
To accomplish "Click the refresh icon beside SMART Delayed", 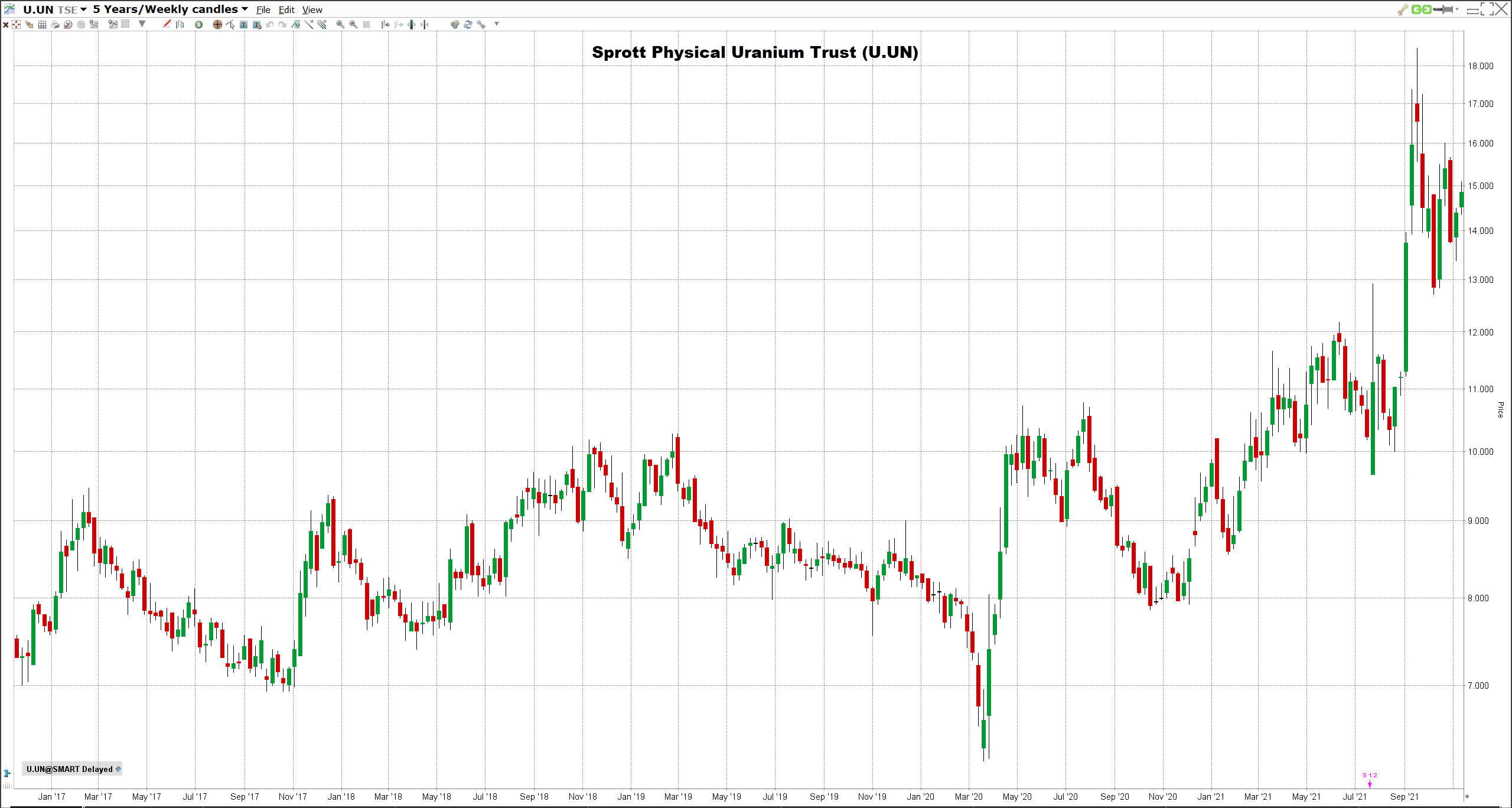I will [x=118, y=769].
